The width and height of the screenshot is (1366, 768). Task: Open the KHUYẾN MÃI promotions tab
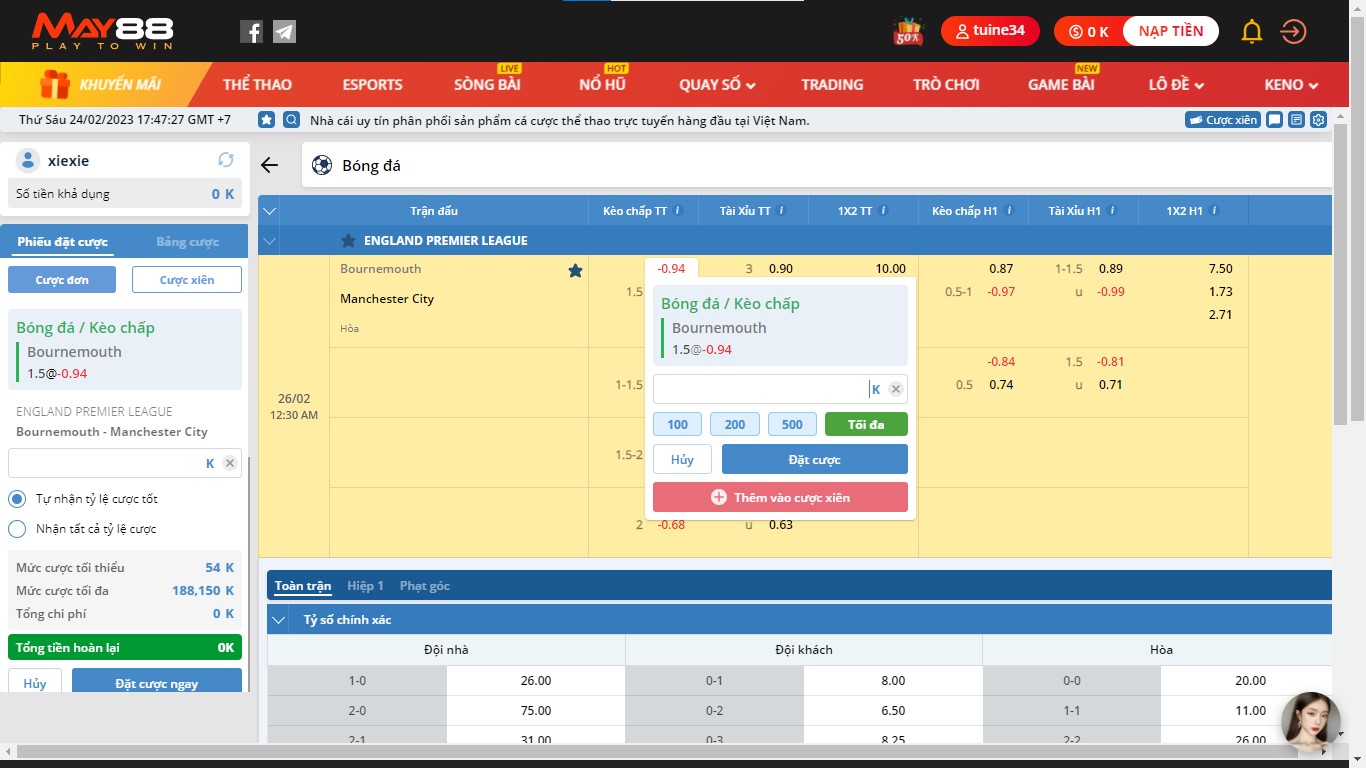[105, 85]
